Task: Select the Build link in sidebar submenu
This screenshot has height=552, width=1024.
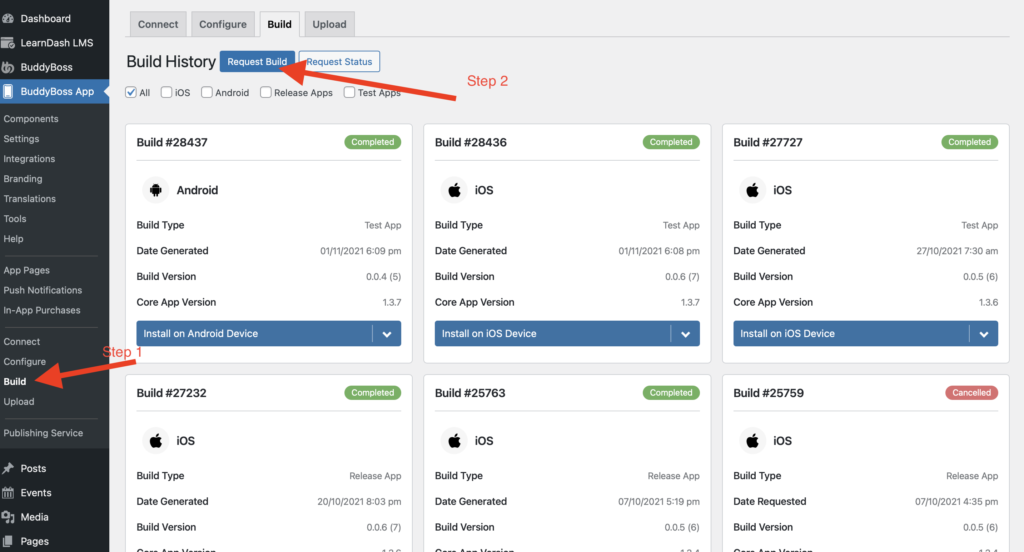Action: (x=15, y=382)
